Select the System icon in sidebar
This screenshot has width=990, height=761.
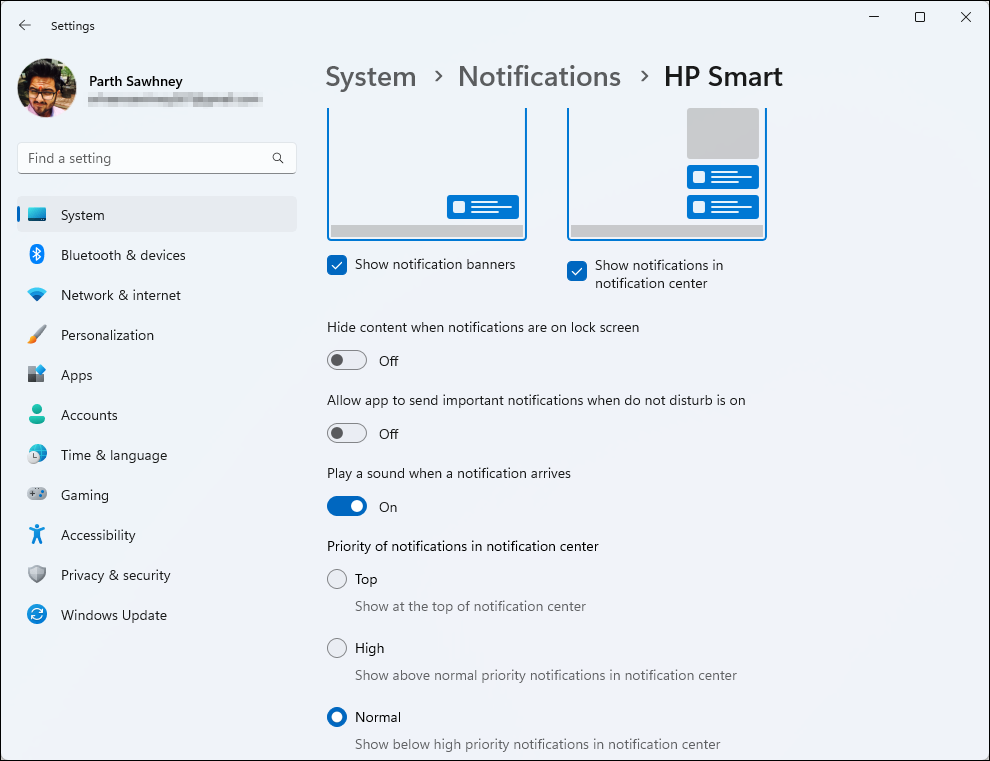tap(38, 214)
